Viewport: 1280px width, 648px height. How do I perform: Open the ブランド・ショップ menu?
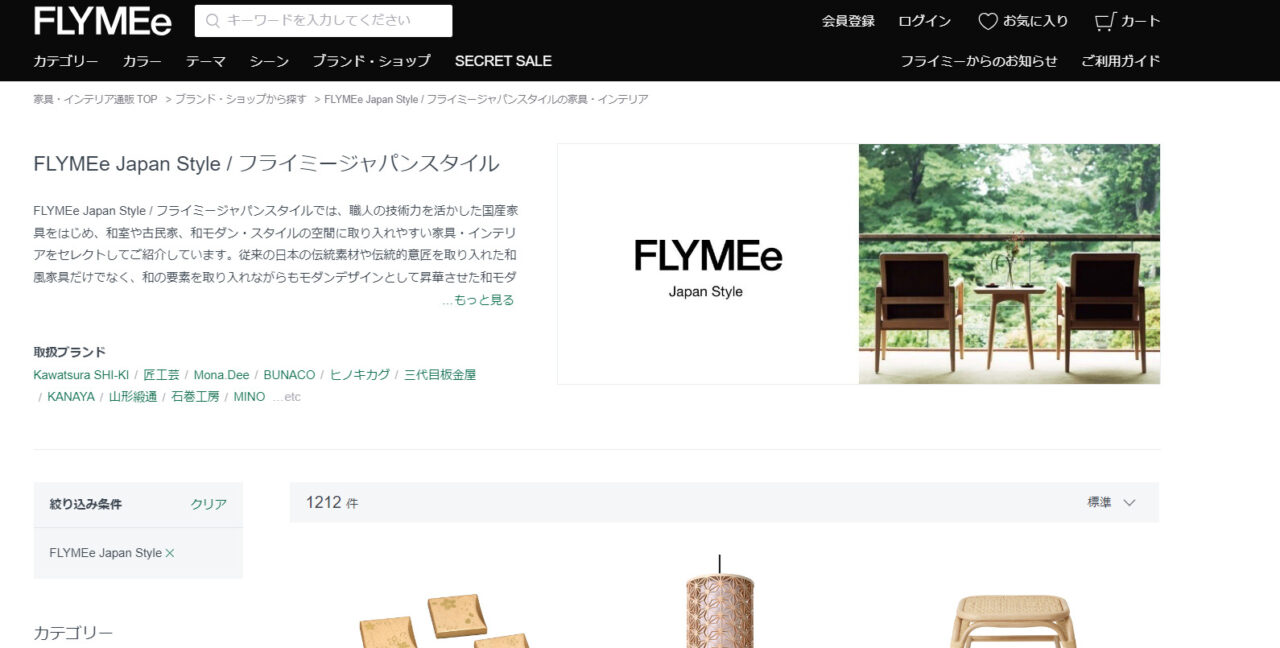(371, 61)
